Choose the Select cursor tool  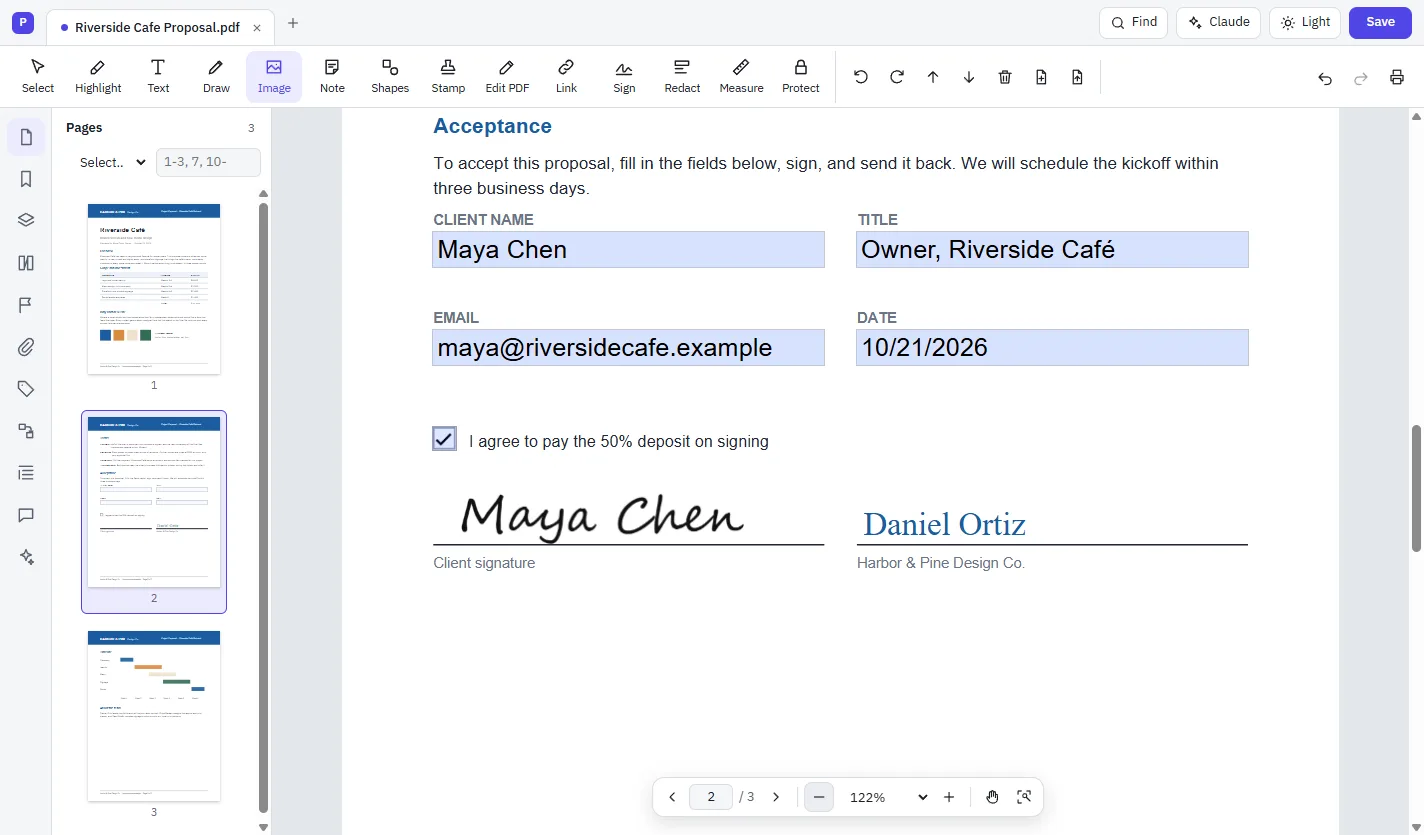38,76
